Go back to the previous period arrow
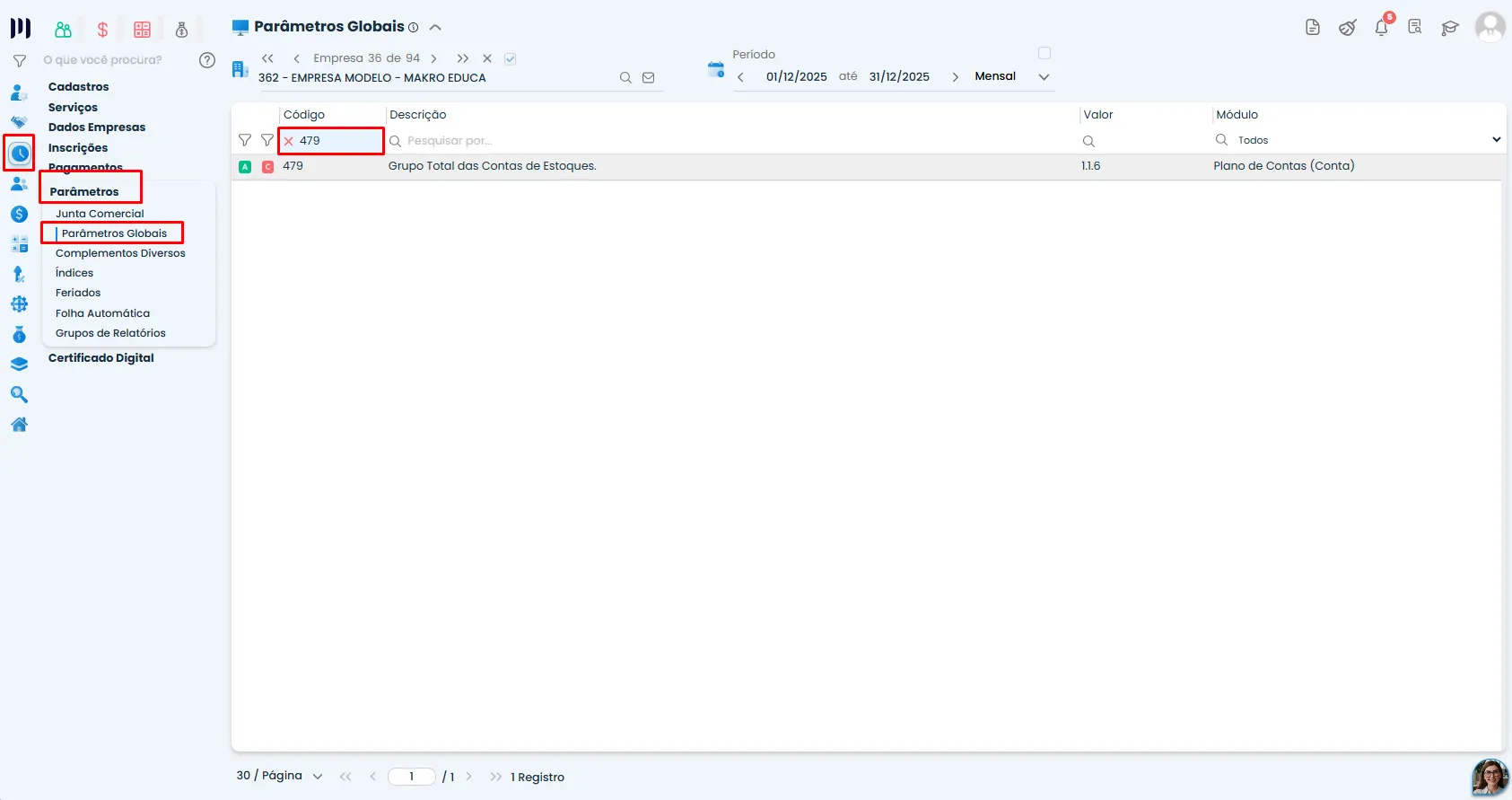Viewport: 1512px width, 800px height. click(740, 77)
